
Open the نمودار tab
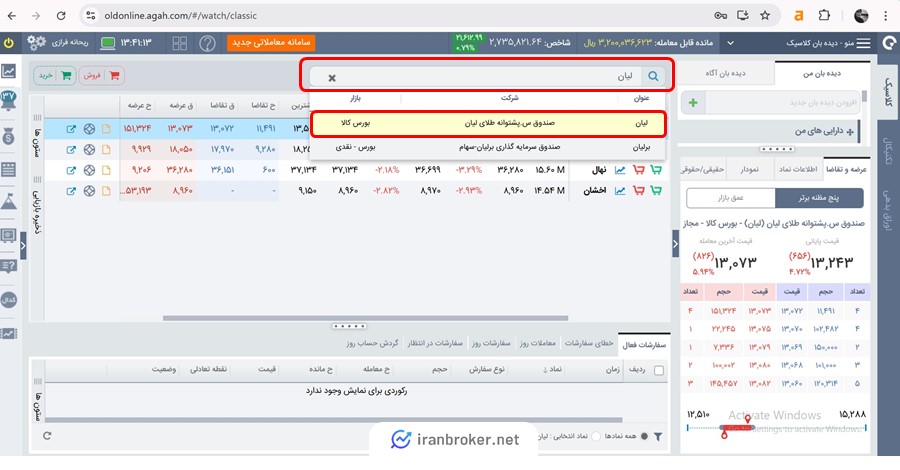point(749,169)
